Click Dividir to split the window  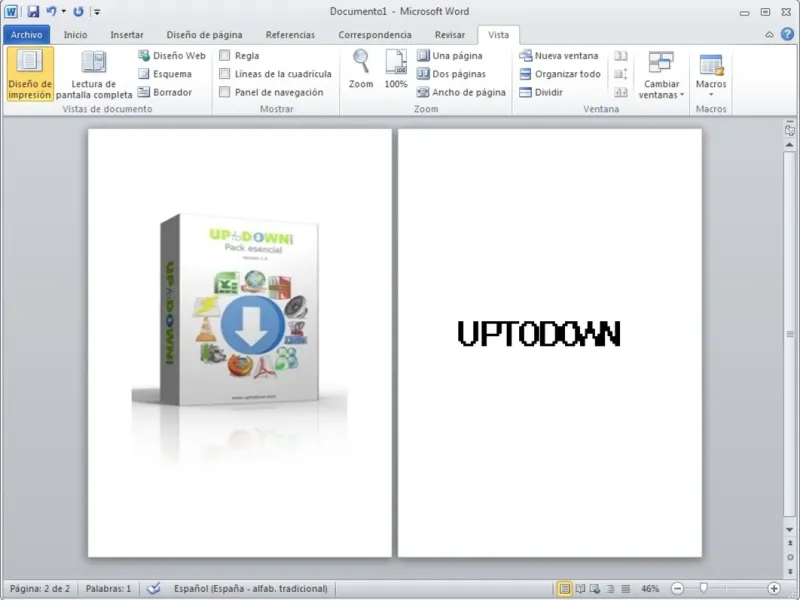tap(541, 92)
